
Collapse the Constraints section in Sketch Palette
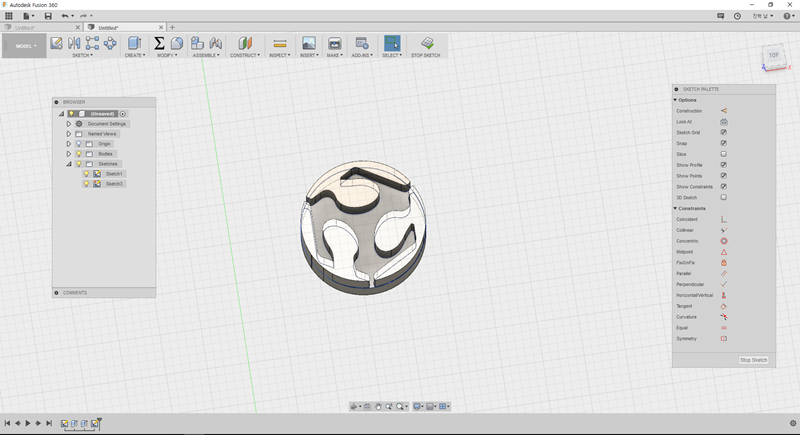click(676, 209)
